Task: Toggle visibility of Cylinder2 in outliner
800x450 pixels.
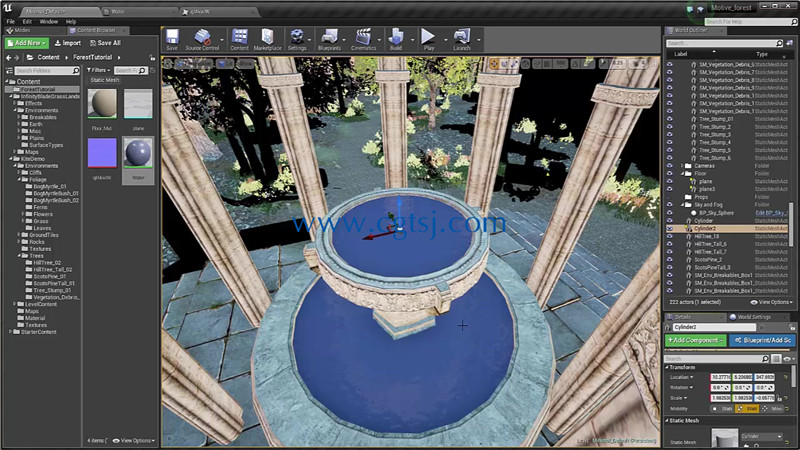Action: point(670,229)
